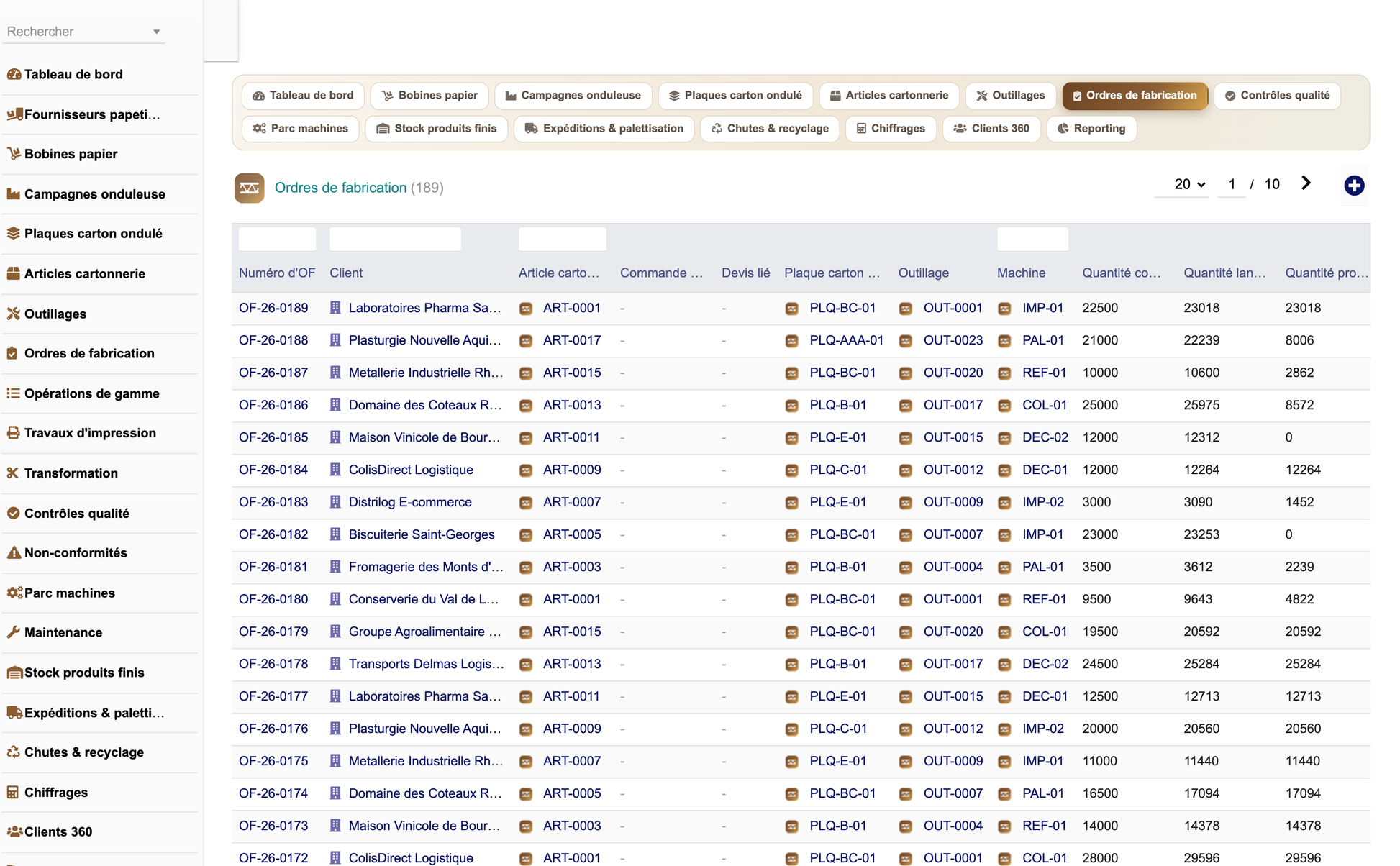
Task: Click the Outillages tools icon in sidebar
Action: tap(14, 314)
